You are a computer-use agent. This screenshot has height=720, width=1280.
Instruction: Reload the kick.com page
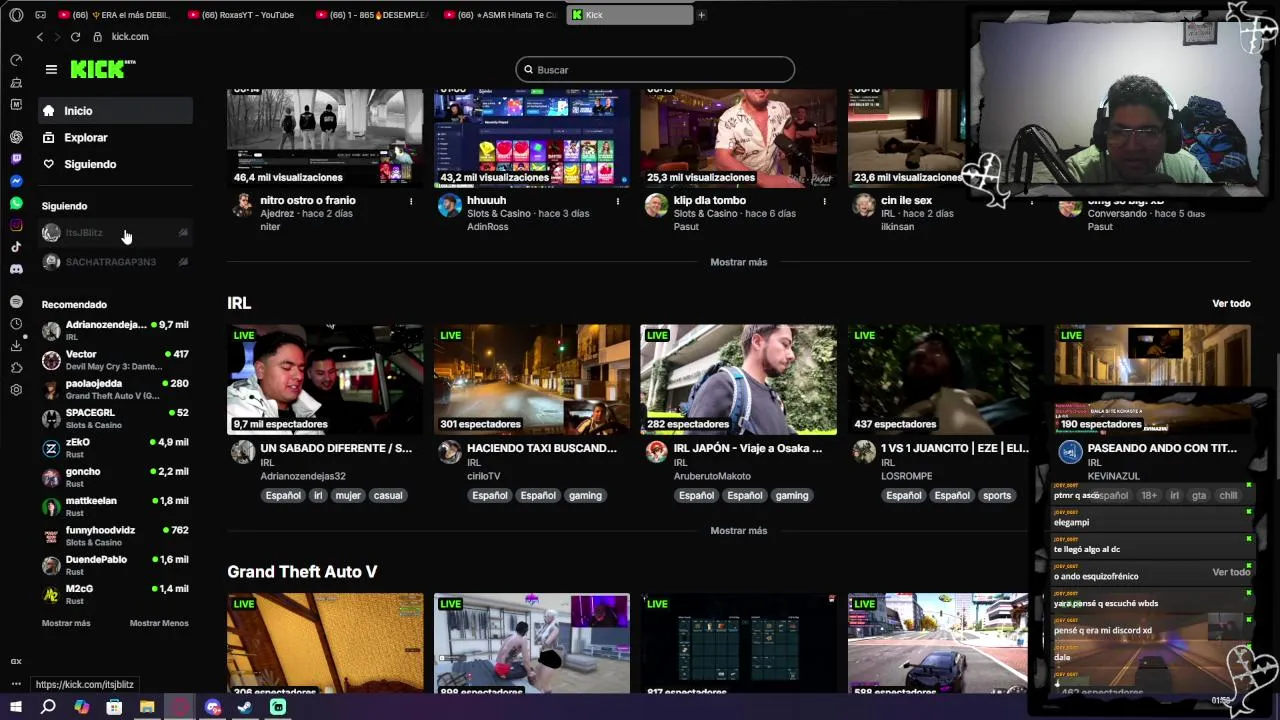(75, 37)
